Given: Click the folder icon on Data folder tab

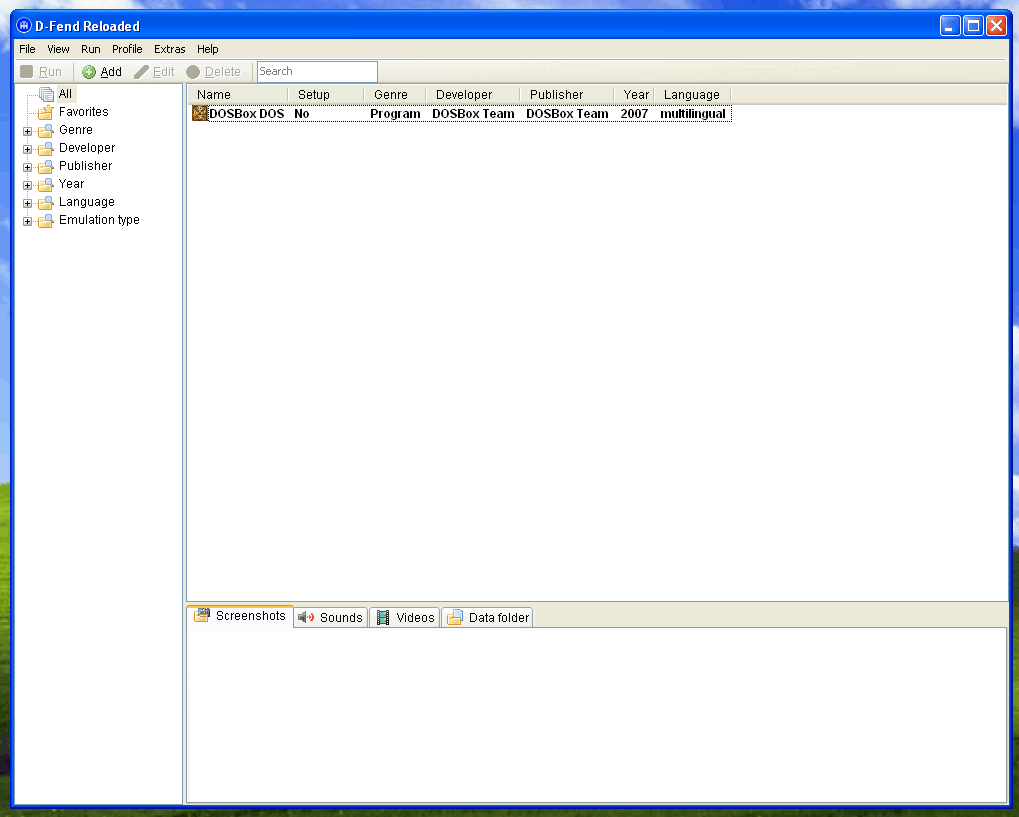Looking at the screenshot, I should point(455,617).
